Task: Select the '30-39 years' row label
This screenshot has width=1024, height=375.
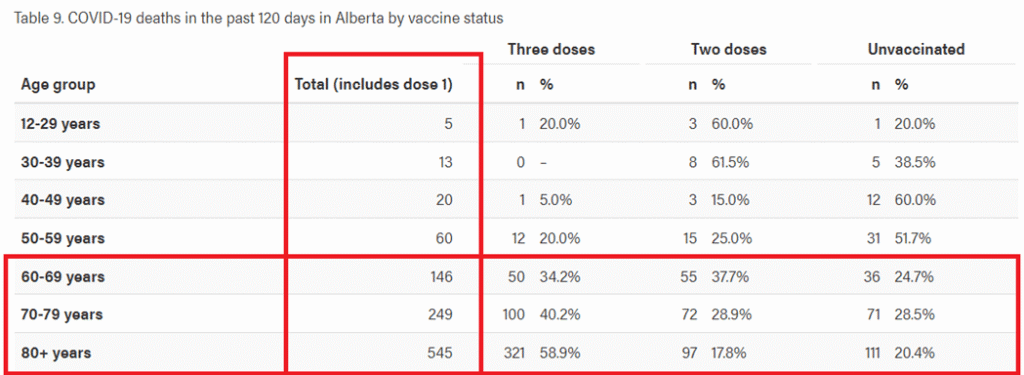Action: point(63,162)
